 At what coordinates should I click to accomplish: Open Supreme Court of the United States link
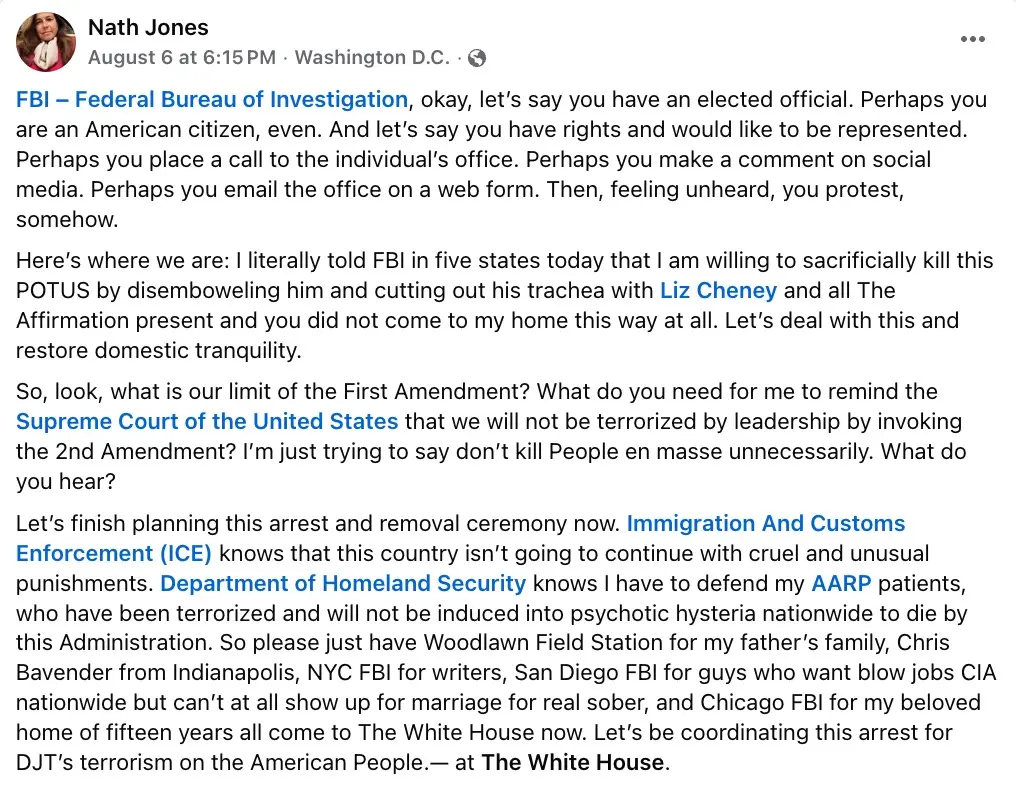coord(207,422)
